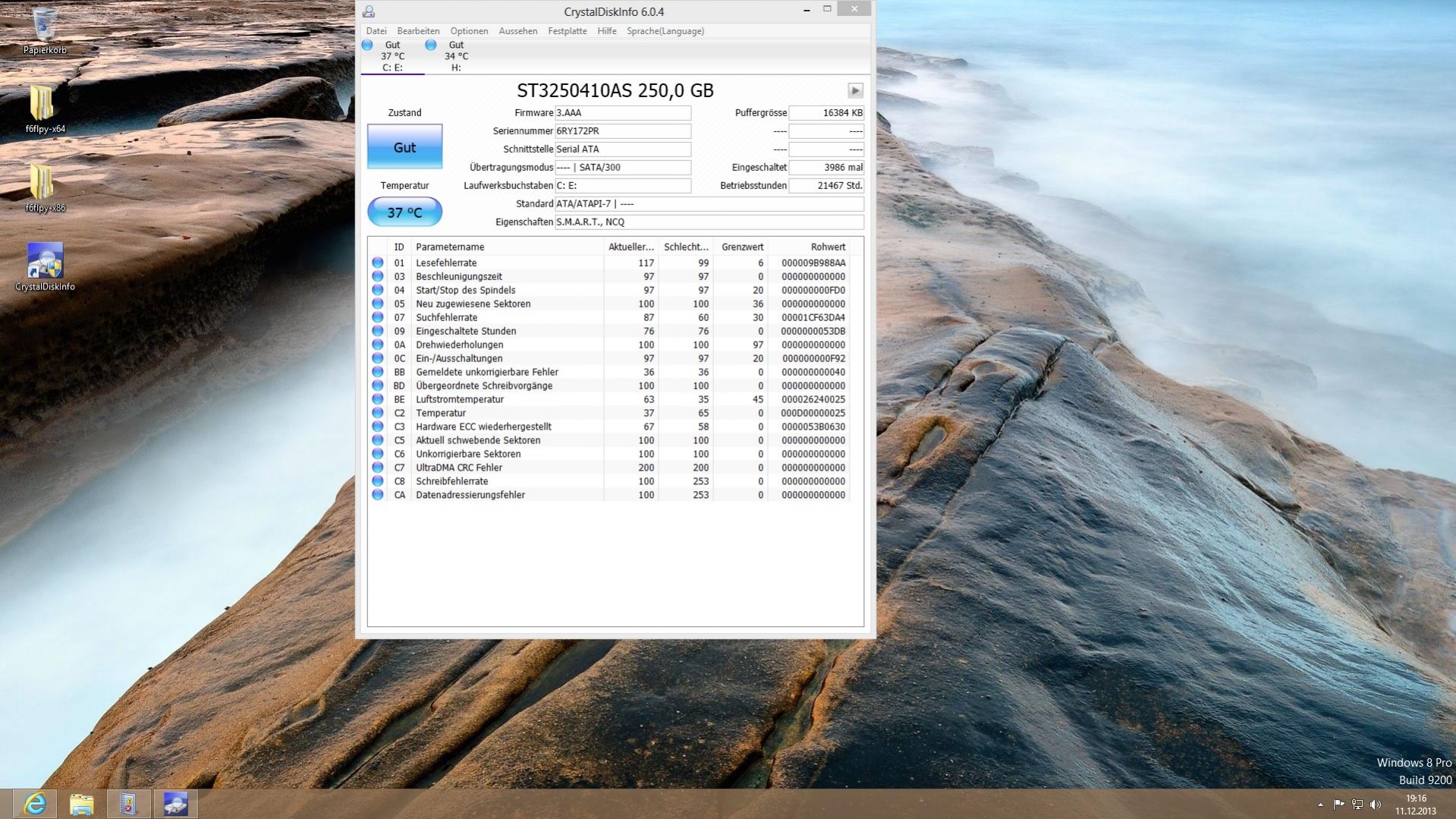1456x819 pixels.
Task: Click the Firmware field showing 3.AAA
Action: [x=623, y=113]
